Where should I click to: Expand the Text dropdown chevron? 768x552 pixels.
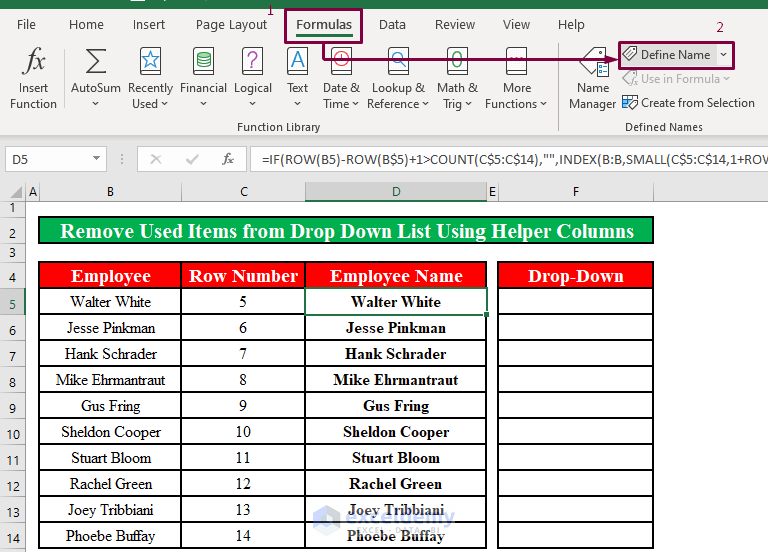[297, 104]
